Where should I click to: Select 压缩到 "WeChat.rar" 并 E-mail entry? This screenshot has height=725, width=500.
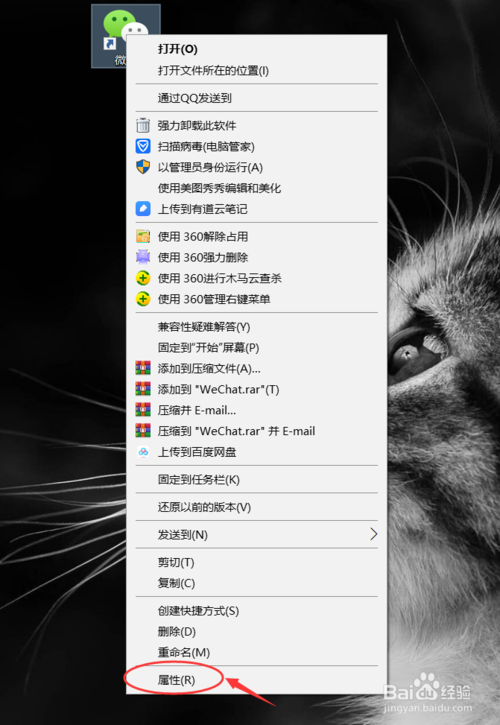[x=256, y=430]
